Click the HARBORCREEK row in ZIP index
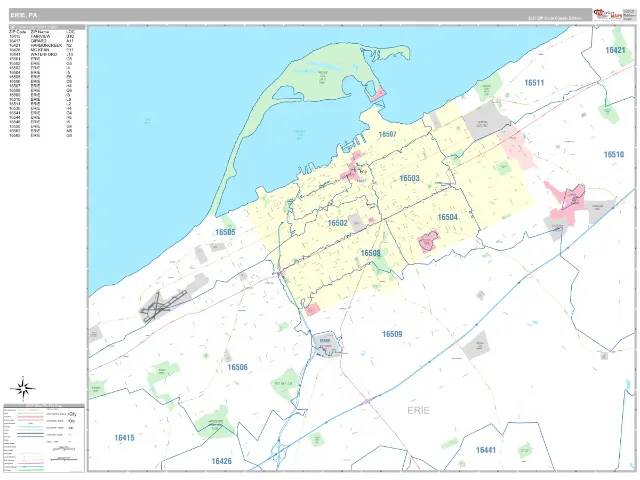Image resolution: width=640 pixels, height=480 pixels. pos(41,45)
